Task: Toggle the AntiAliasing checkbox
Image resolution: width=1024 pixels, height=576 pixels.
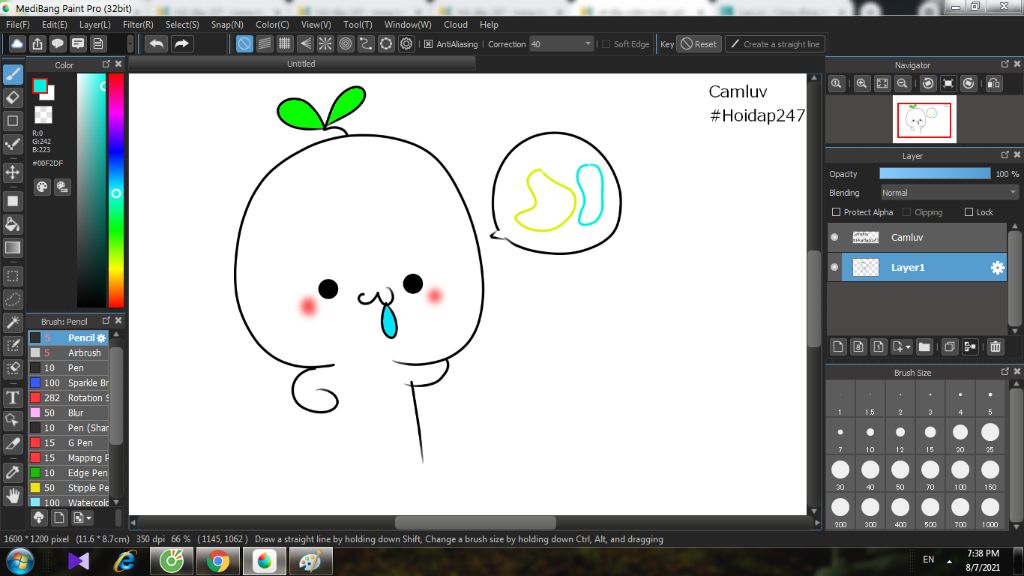Action: point(428,44)
